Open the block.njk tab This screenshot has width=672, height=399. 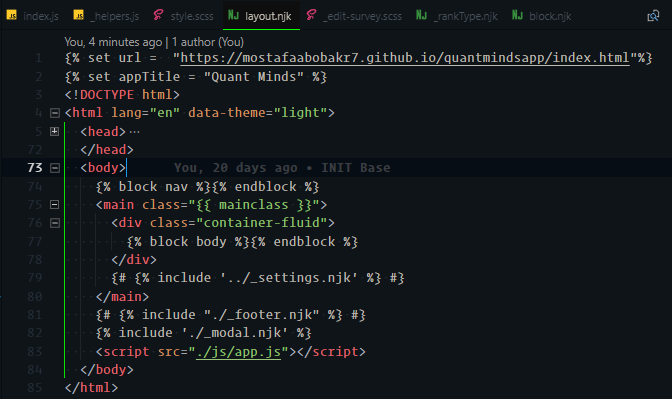542,16
